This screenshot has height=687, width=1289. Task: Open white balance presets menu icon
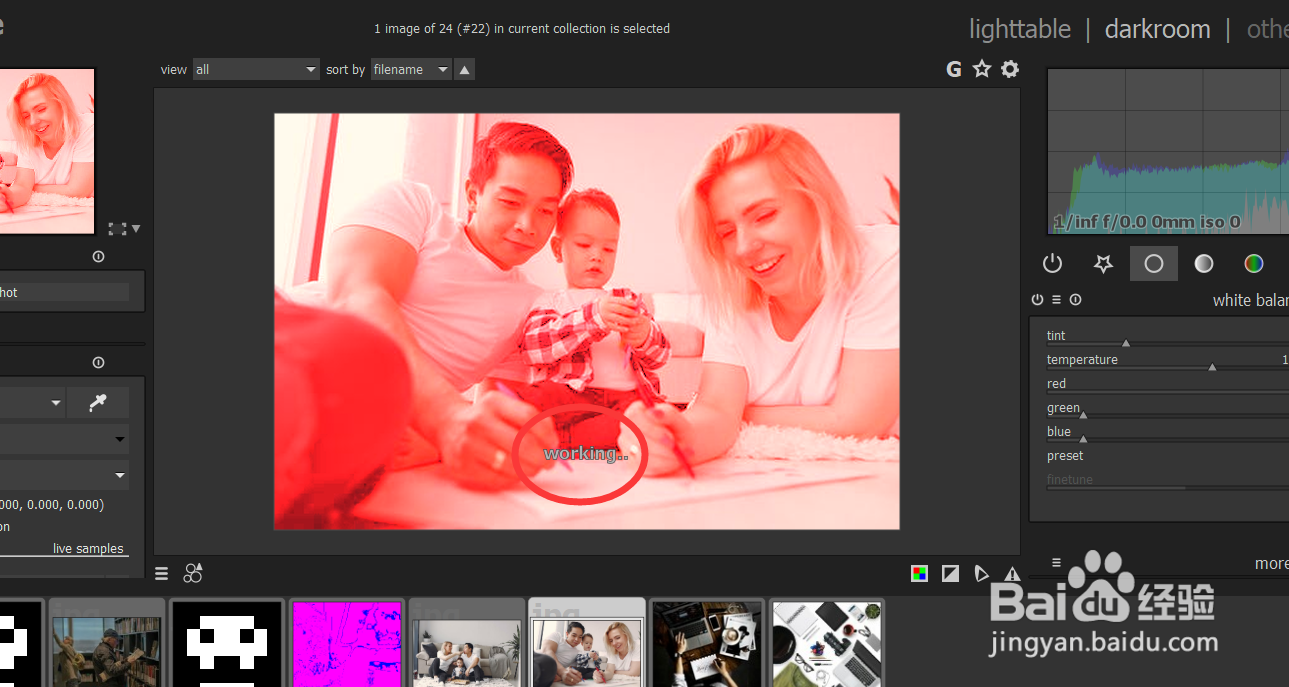pyautogui.click(x=1056, y=300)
